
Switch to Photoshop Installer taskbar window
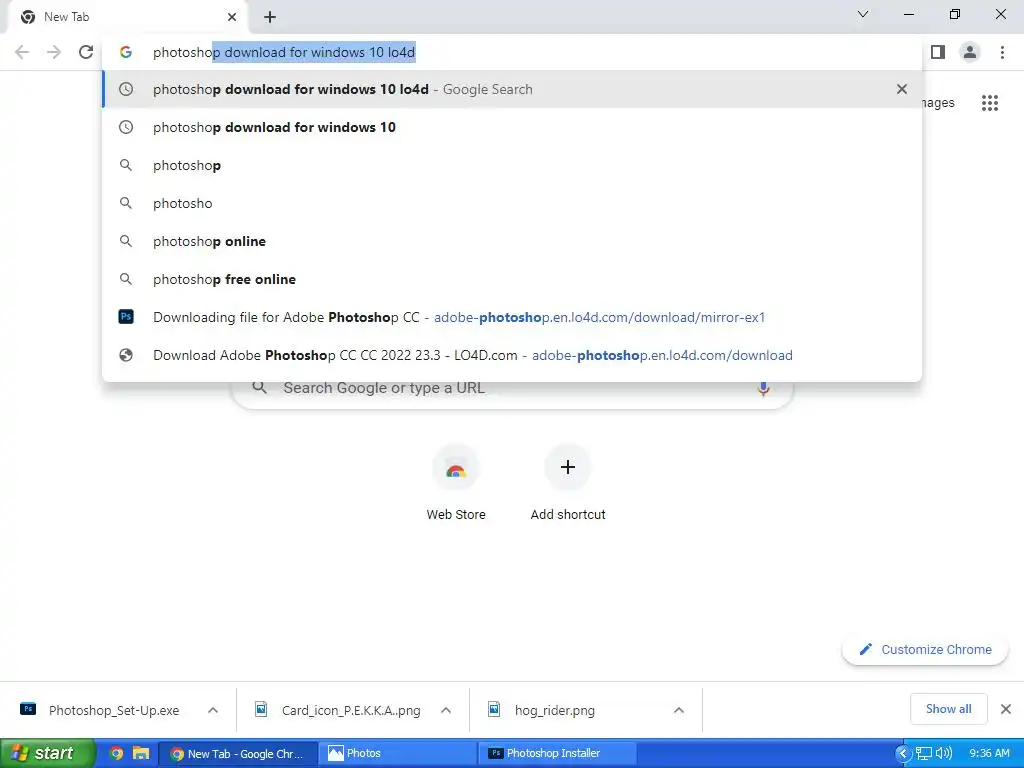[556, 754]
